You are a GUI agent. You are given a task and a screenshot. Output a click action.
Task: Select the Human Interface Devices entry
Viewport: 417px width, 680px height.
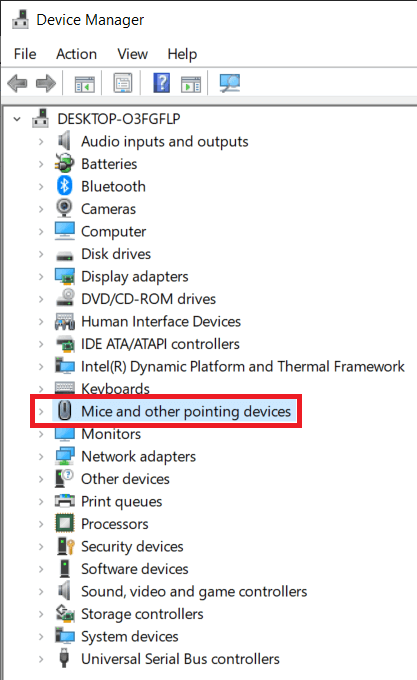click(x=161, y=321)
